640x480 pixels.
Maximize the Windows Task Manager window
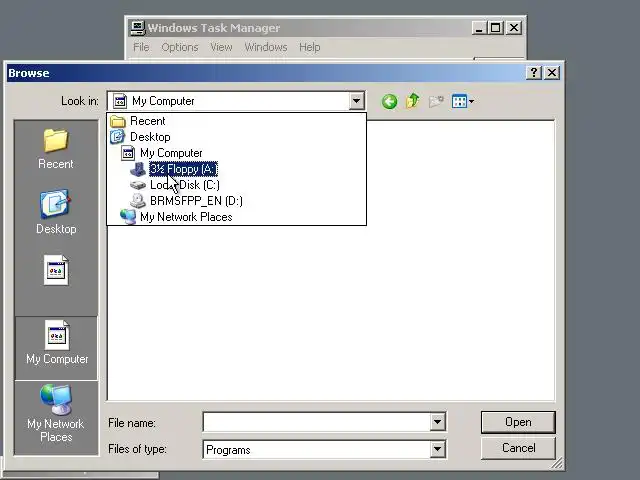496,28
